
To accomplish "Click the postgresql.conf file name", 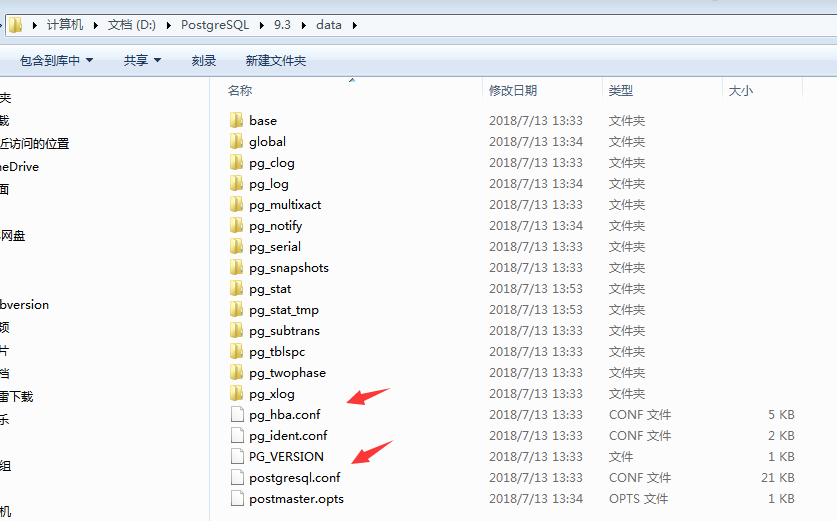I will (x=295, y=478).
